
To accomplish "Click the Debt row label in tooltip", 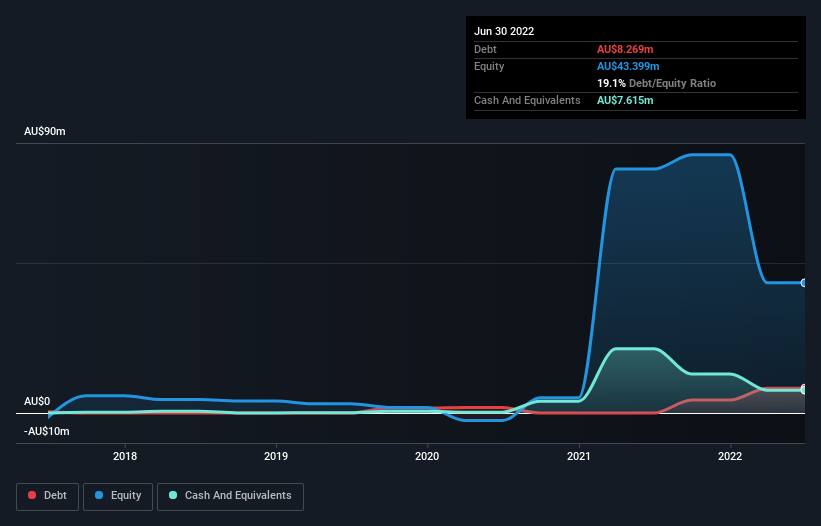I will pyautogui.click(x=485, y=49).
